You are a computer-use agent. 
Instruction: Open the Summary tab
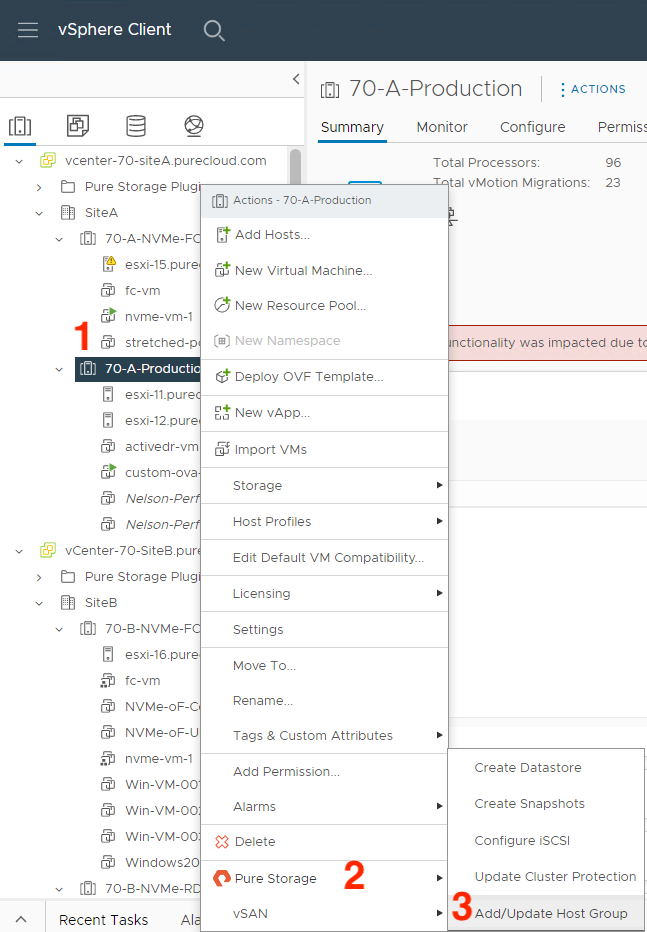(352, 127)
